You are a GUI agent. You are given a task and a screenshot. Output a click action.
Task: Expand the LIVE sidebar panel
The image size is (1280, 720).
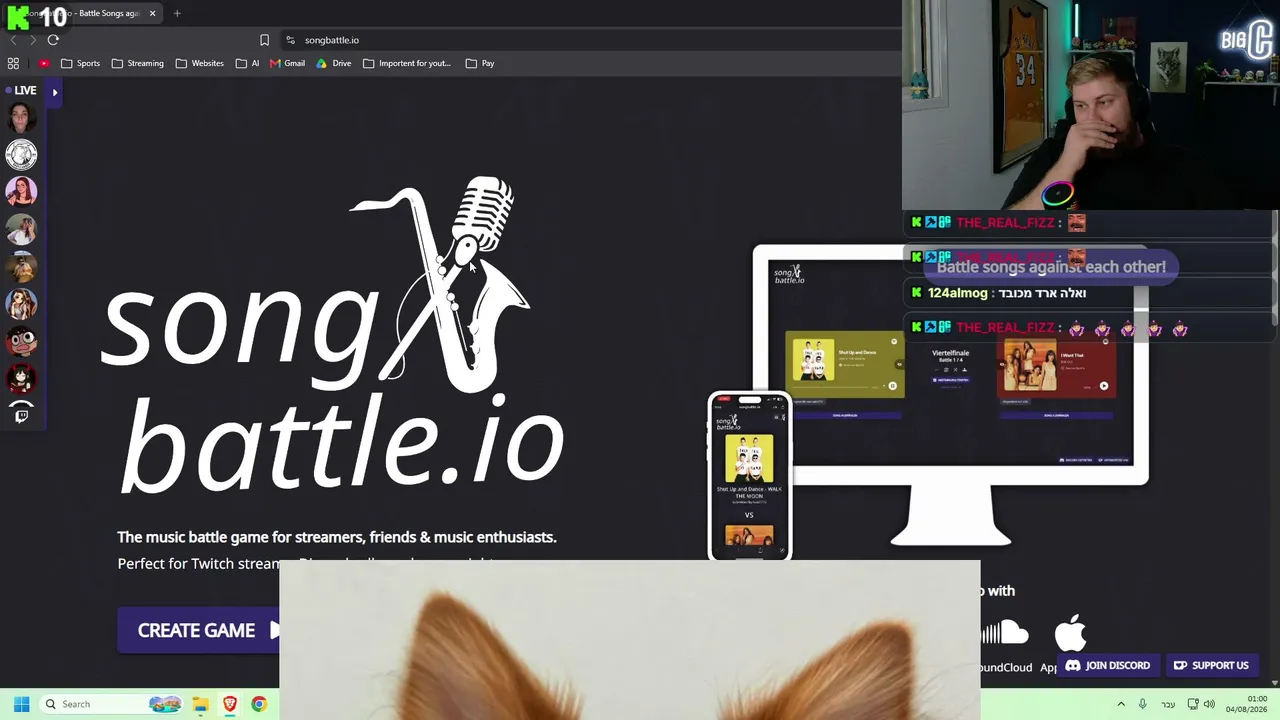tap(55, 92)
